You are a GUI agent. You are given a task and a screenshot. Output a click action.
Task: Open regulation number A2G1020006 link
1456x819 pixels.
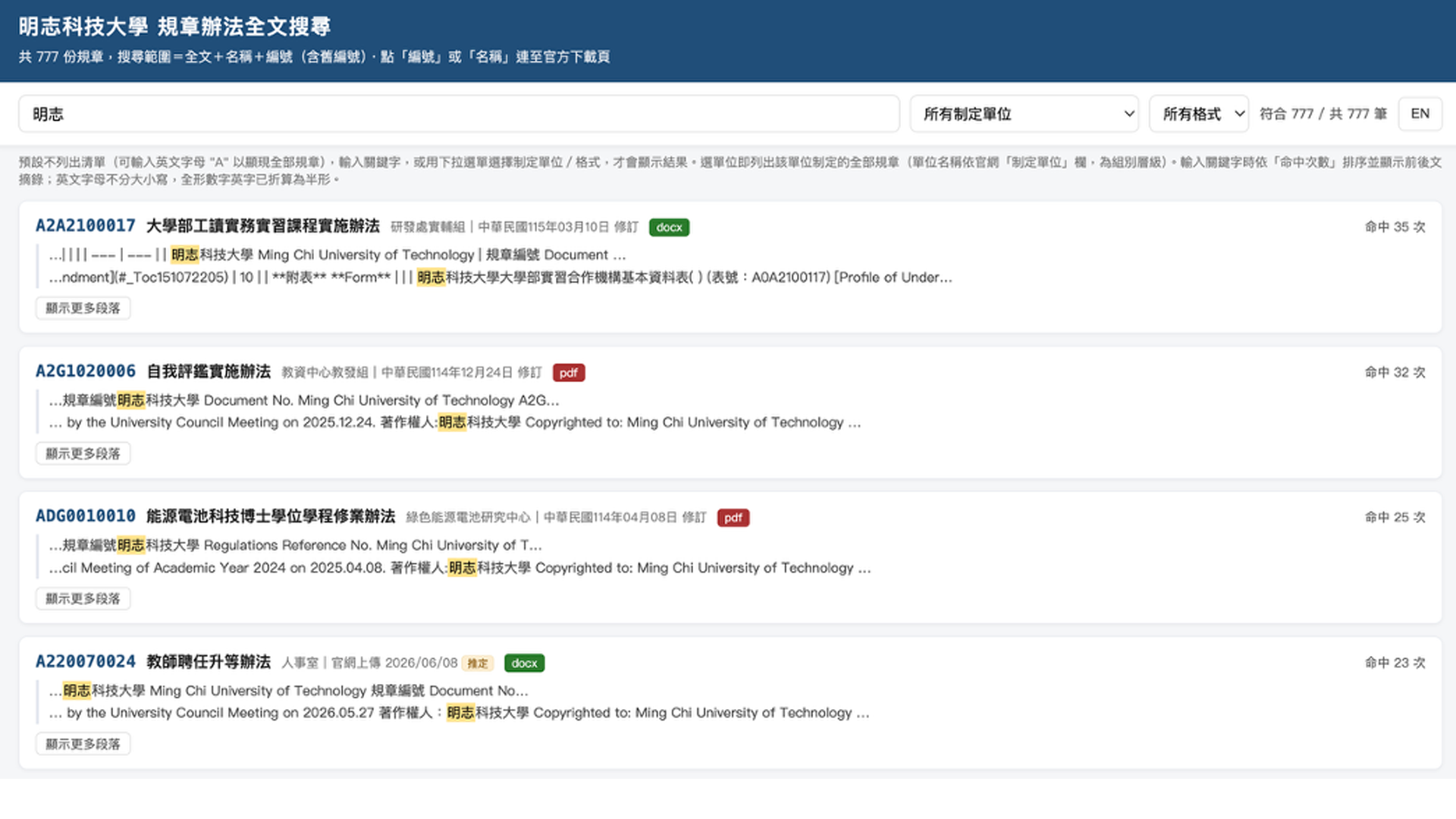point(86,372)
